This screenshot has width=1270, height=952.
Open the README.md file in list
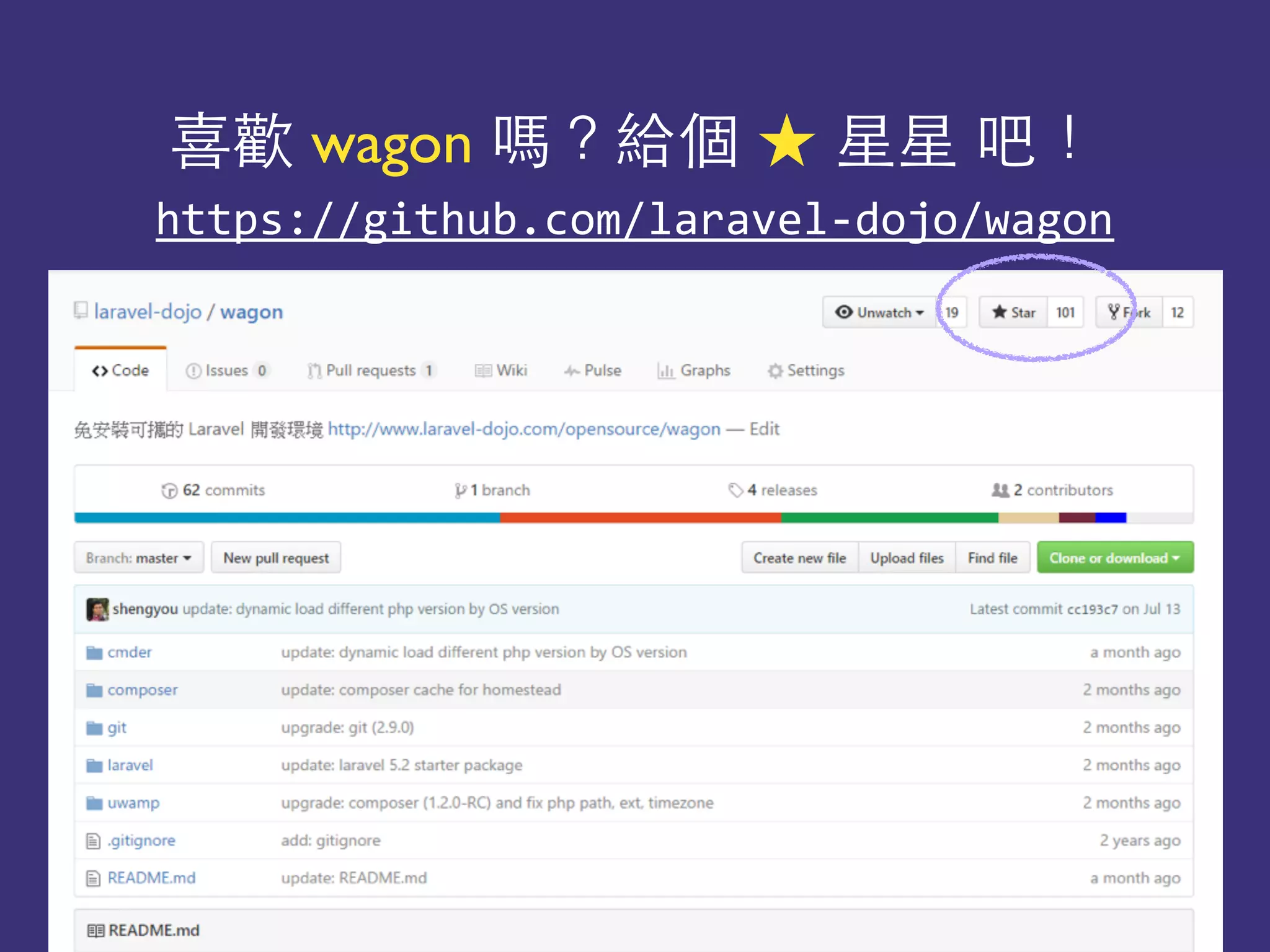click(151, 878)
